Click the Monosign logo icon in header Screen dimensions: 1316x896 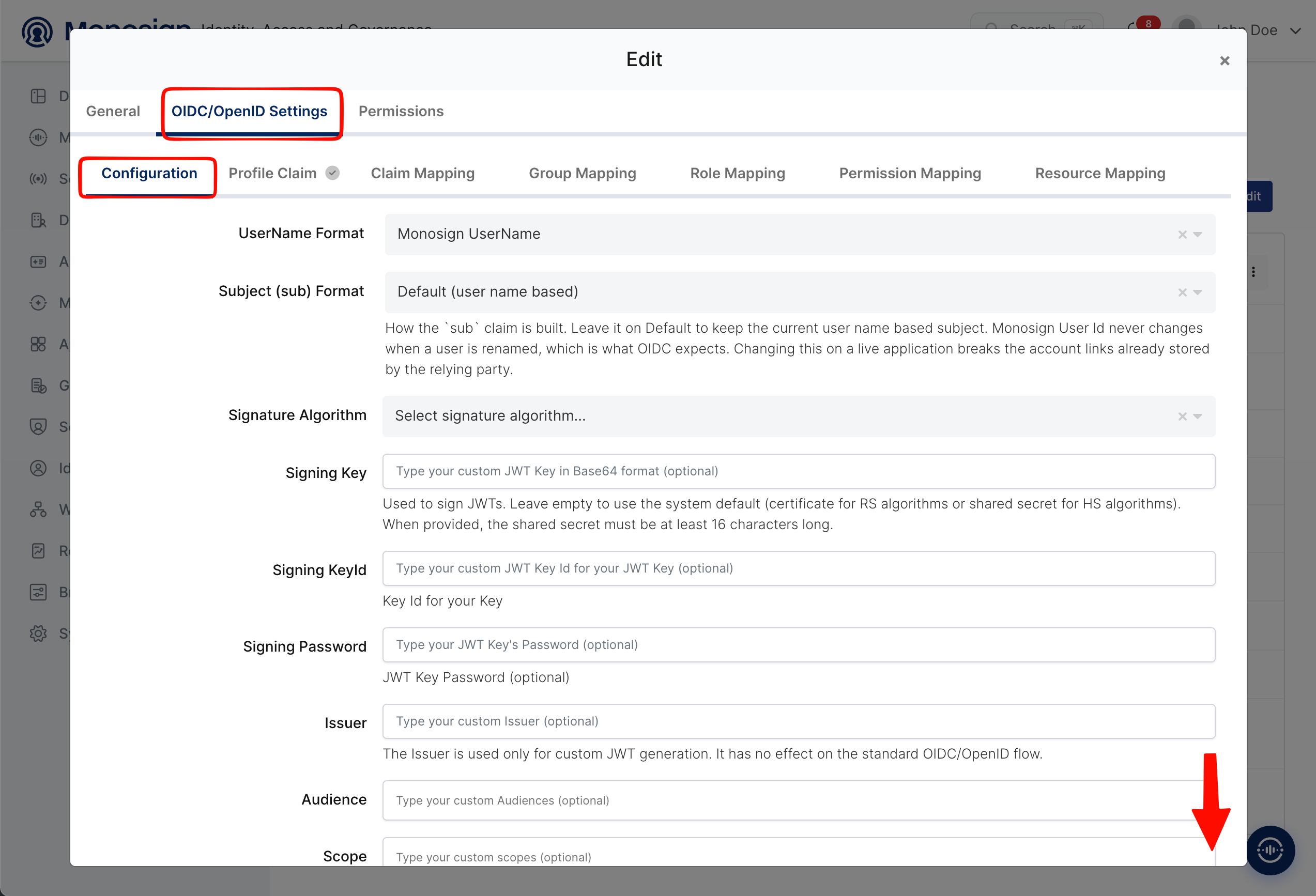37,32
